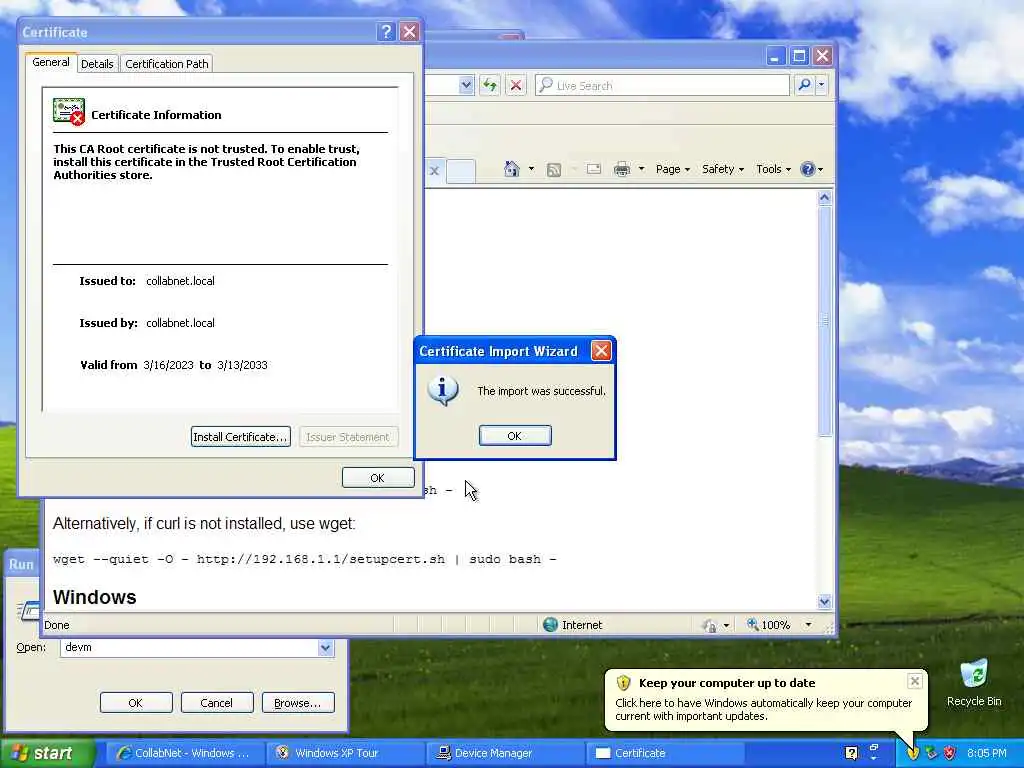The width and height of the screenshot is (1024, 768).
Task: Click OK in the Certificate dialog
Action: pyautogui.click(x=377, y=478)
